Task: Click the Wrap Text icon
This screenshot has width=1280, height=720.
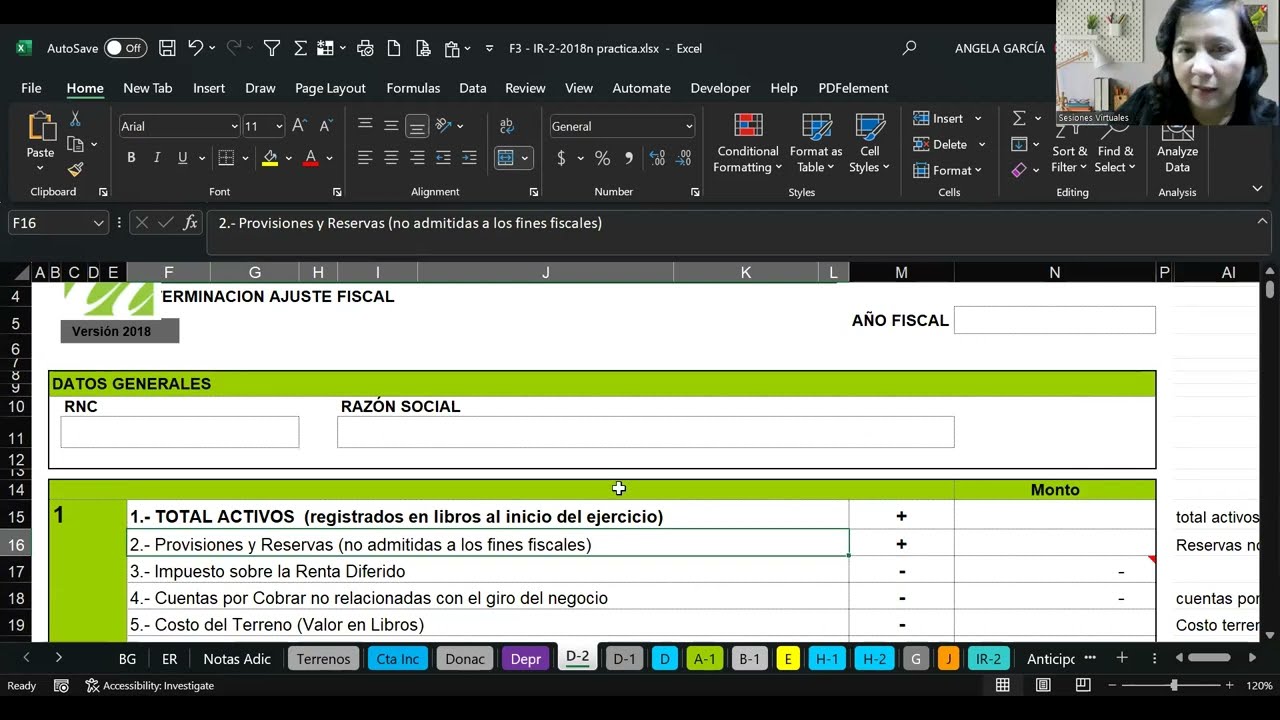Action: click(507, 126)
